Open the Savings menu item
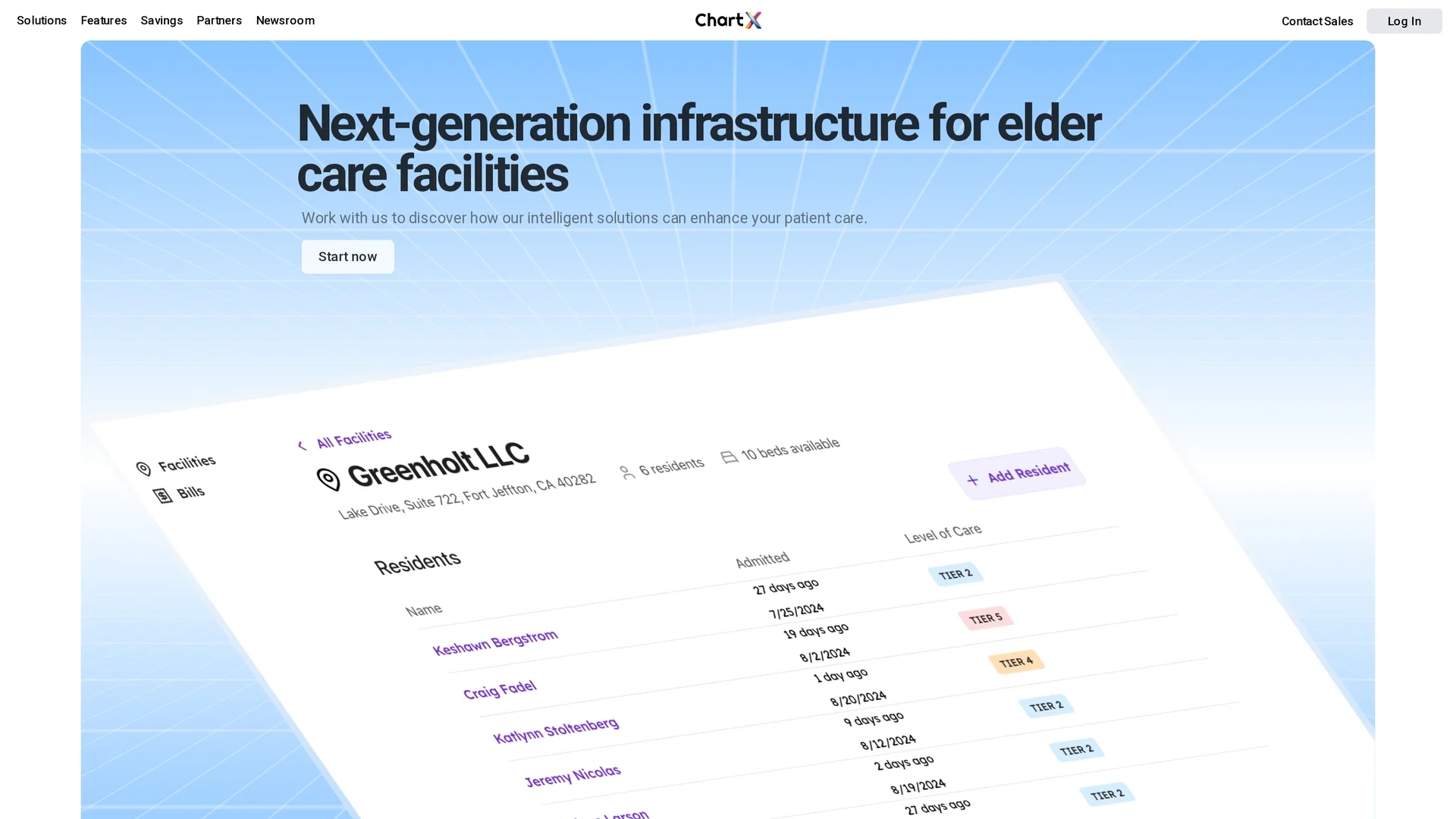The width and height of the screenshot is (1456, 819). pyautogui.click(x=162, y=20)
